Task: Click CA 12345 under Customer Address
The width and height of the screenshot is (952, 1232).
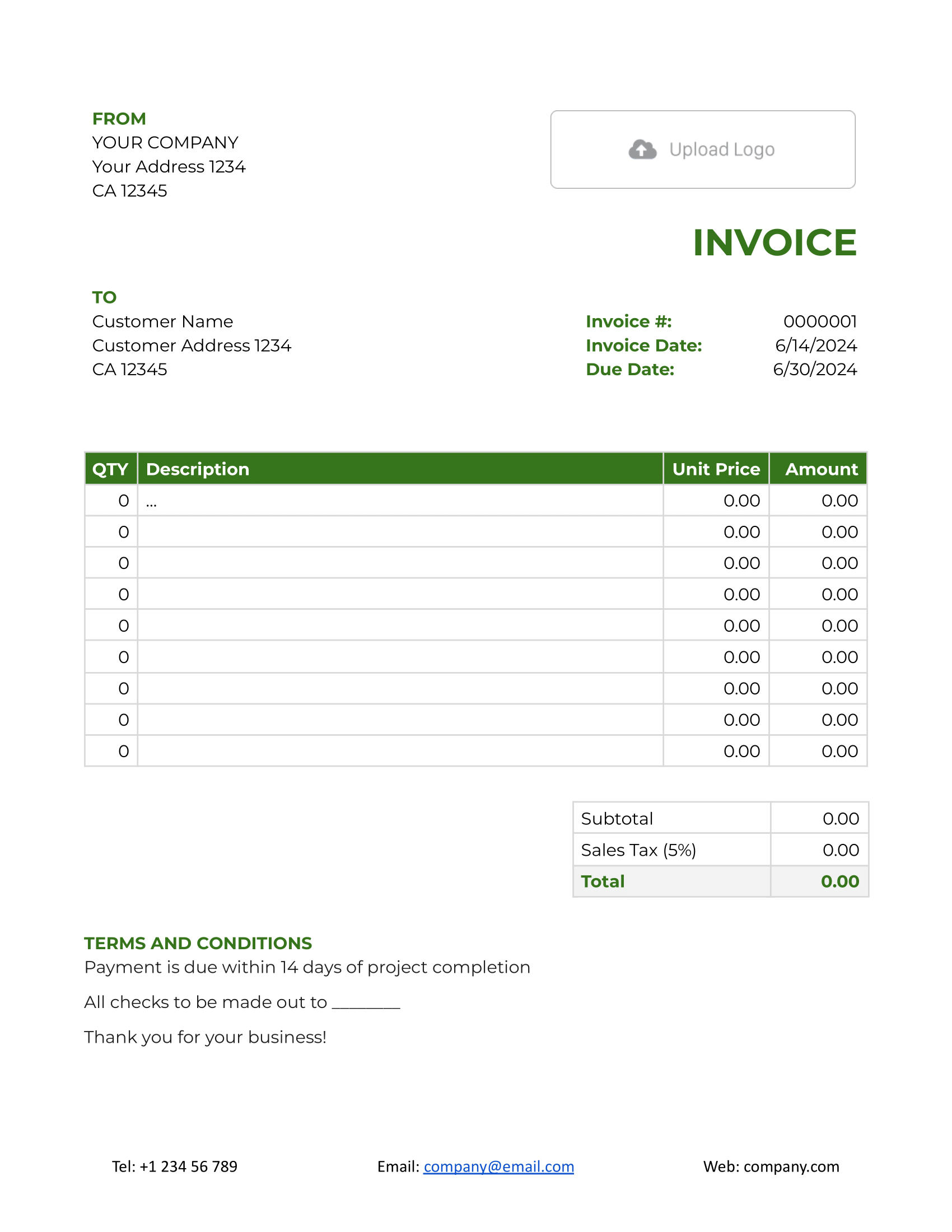Action: 130,370
